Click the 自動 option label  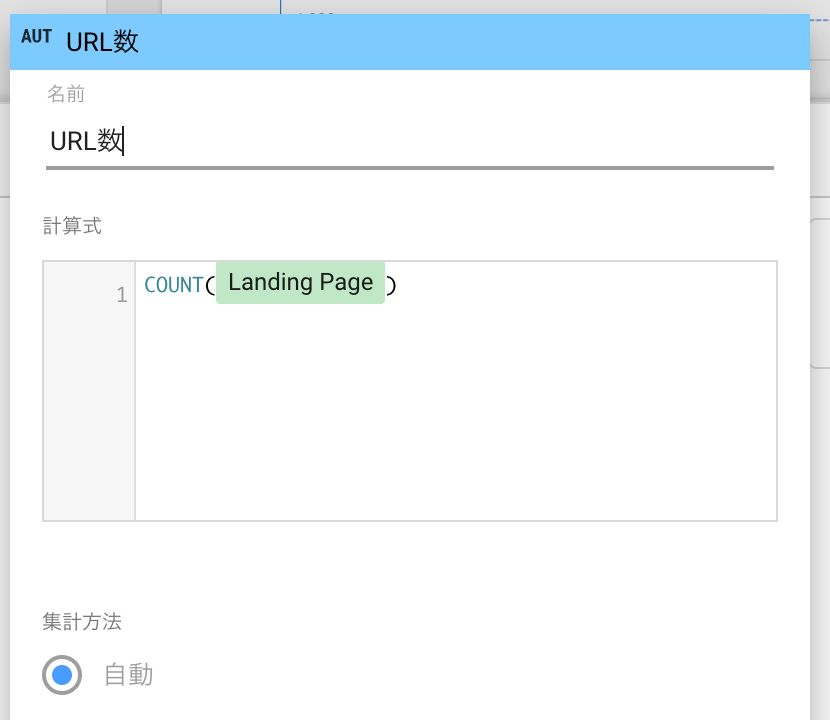[x=128, y=675]
